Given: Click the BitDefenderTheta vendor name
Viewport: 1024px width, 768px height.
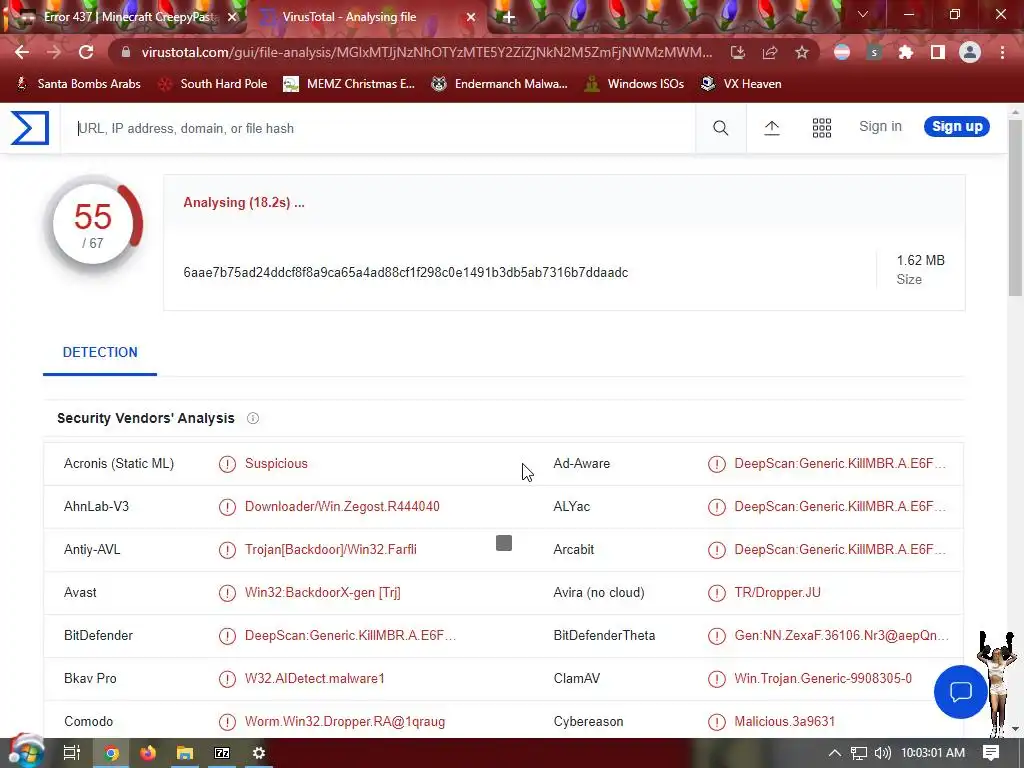Looking at the screenshot, I should pos(604,636).
